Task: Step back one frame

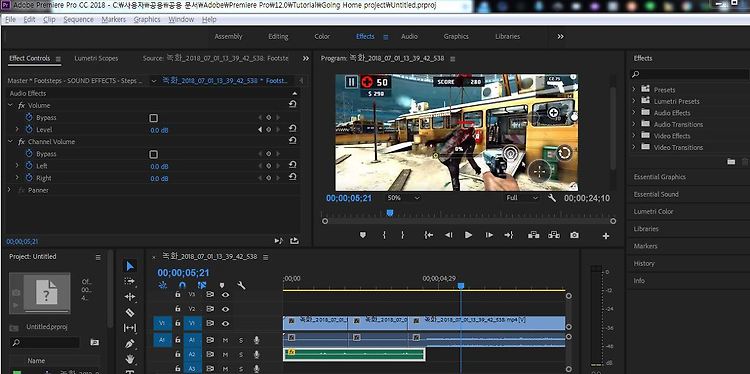Action: pos(449,235)
